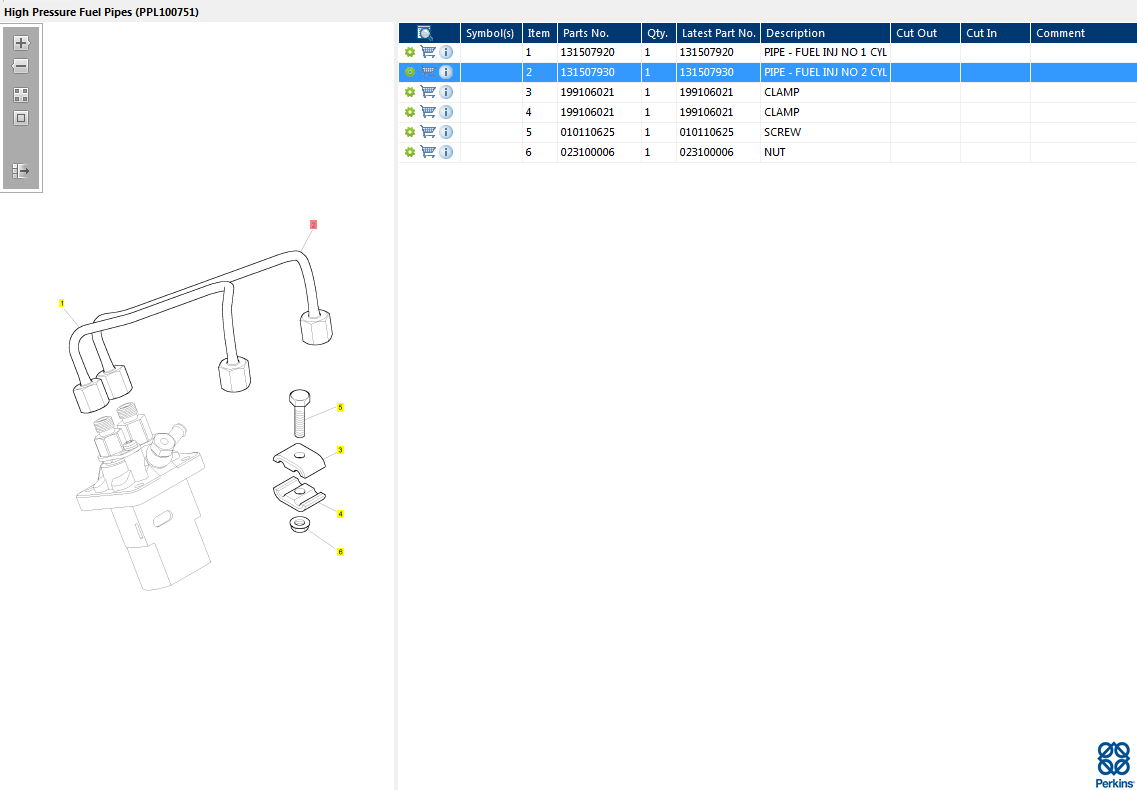Click green gear icon for SCREW row
The width and height of the screenshot is (1137, 790).
coord(410,132)
